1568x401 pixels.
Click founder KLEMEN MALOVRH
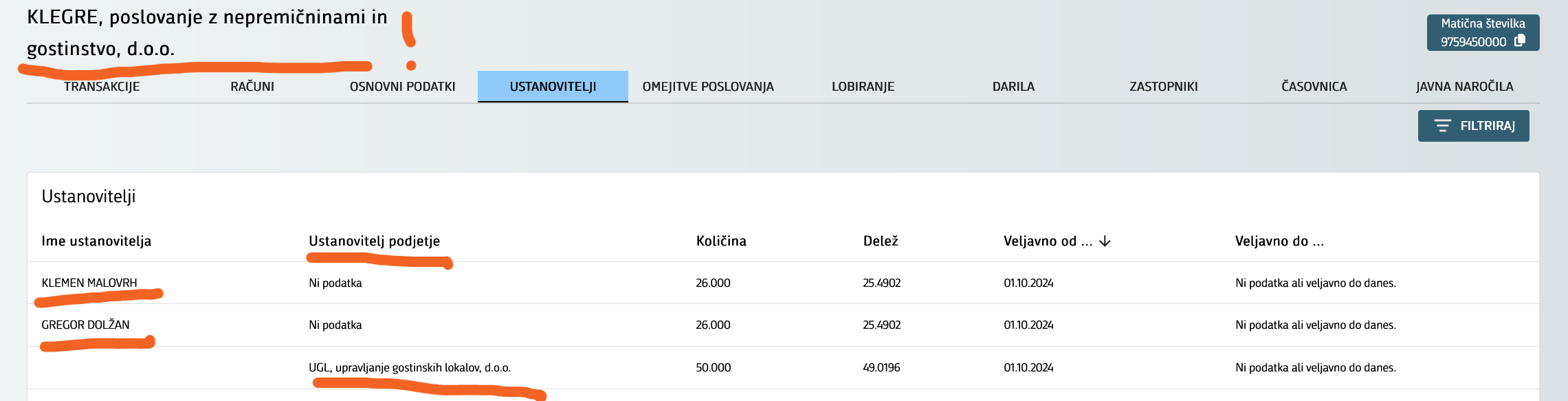point(89,283)
